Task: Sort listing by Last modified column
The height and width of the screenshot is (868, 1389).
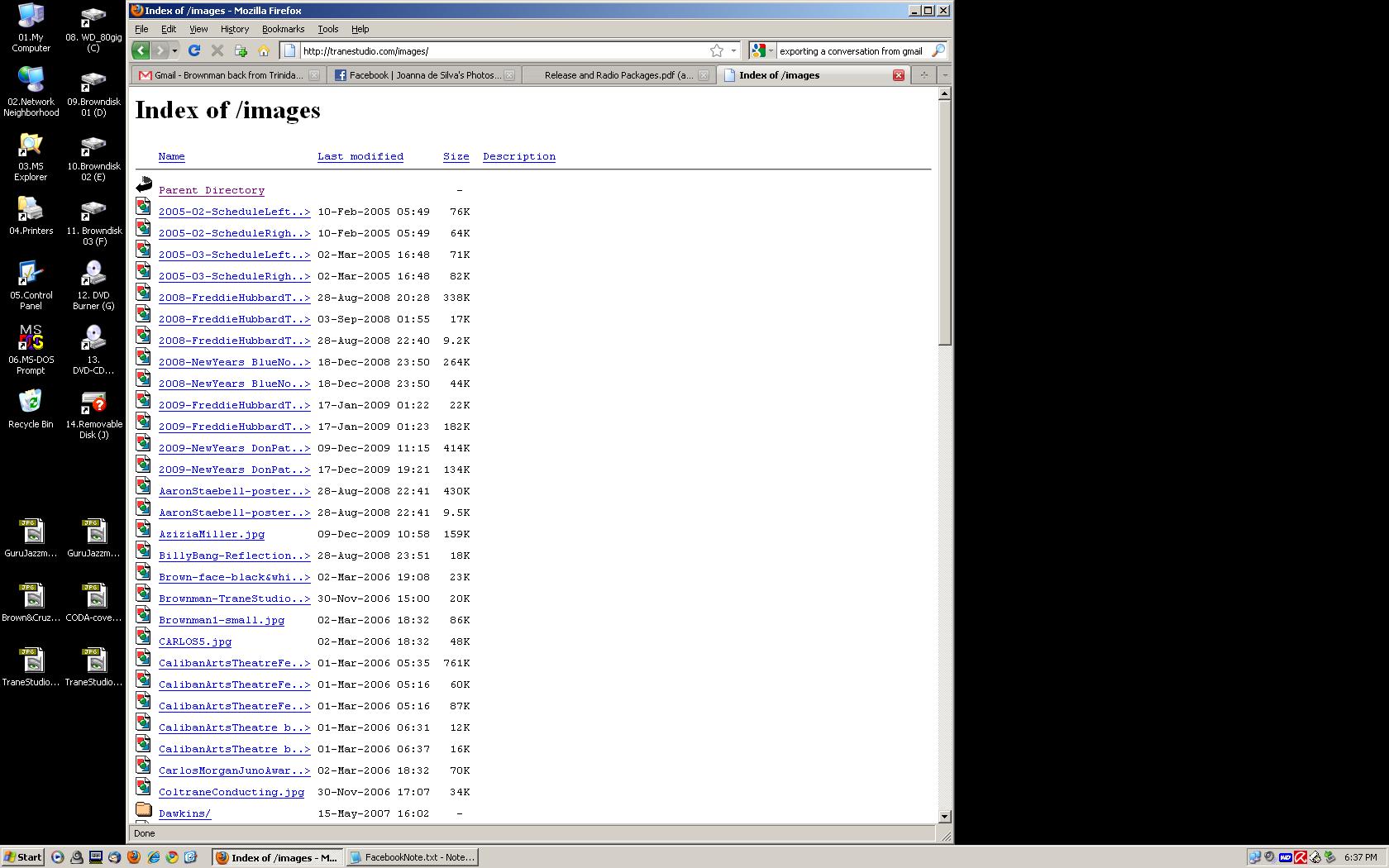Action: tap(360, 156)
